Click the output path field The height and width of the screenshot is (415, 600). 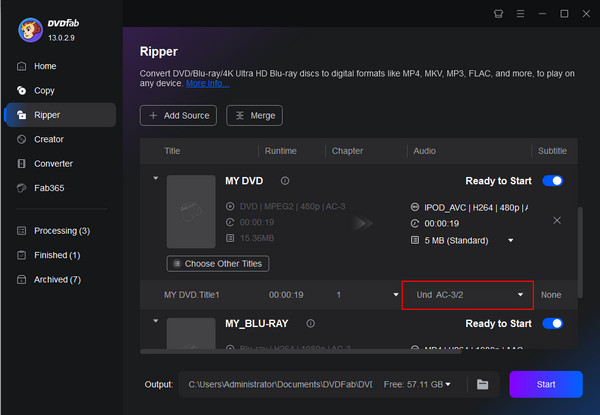(280, 384)
